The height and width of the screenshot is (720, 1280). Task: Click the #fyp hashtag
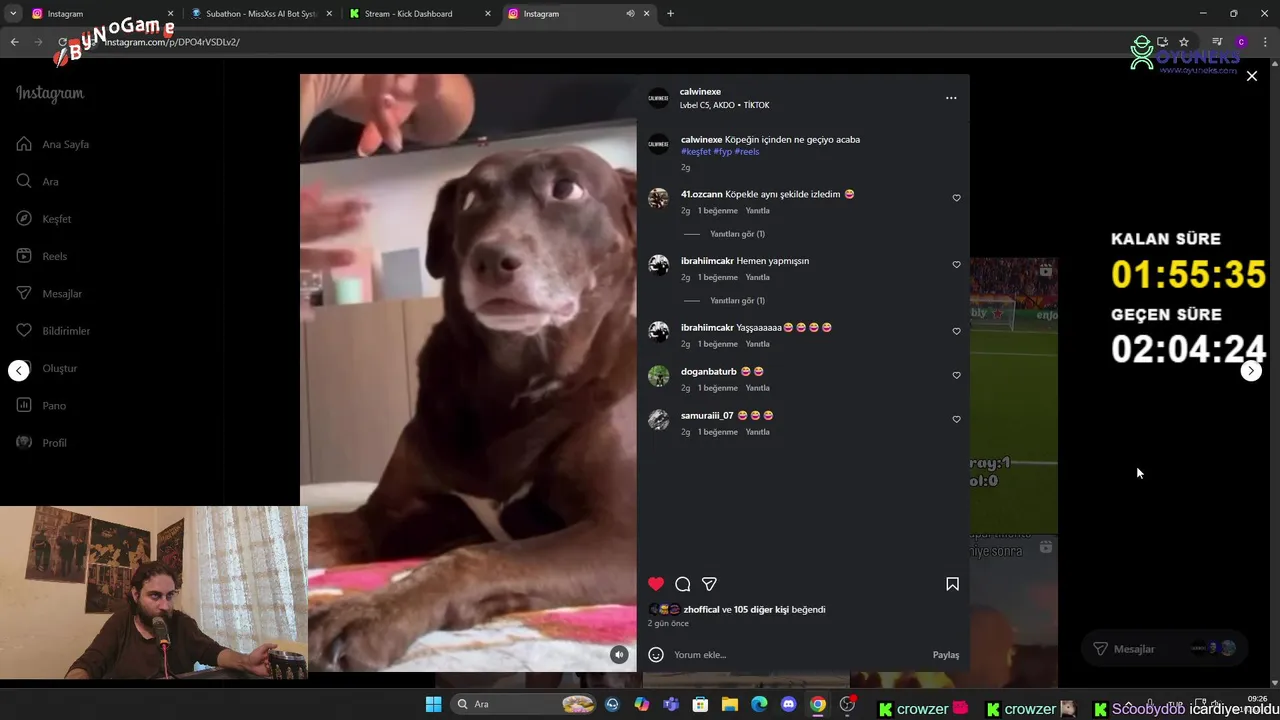722,152
